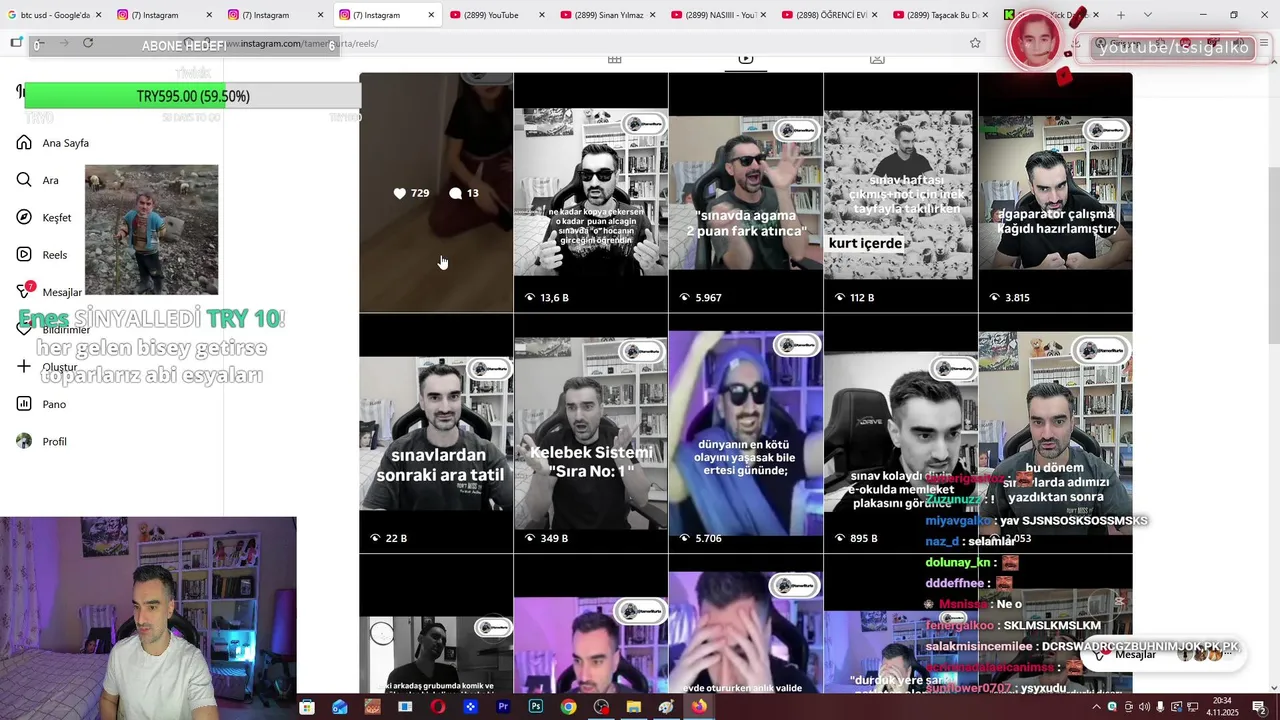Open the reel with 13,6 B views
1280x720 pixels.
point(591,193)
